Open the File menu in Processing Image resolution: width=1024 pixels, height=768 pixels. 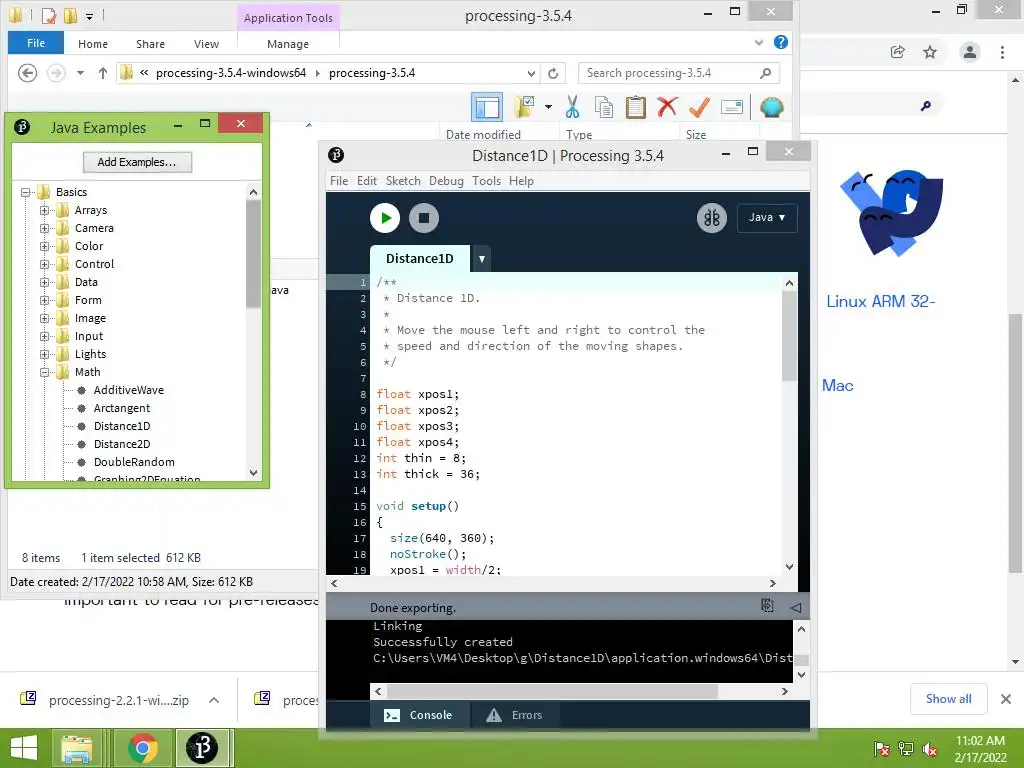339,181
